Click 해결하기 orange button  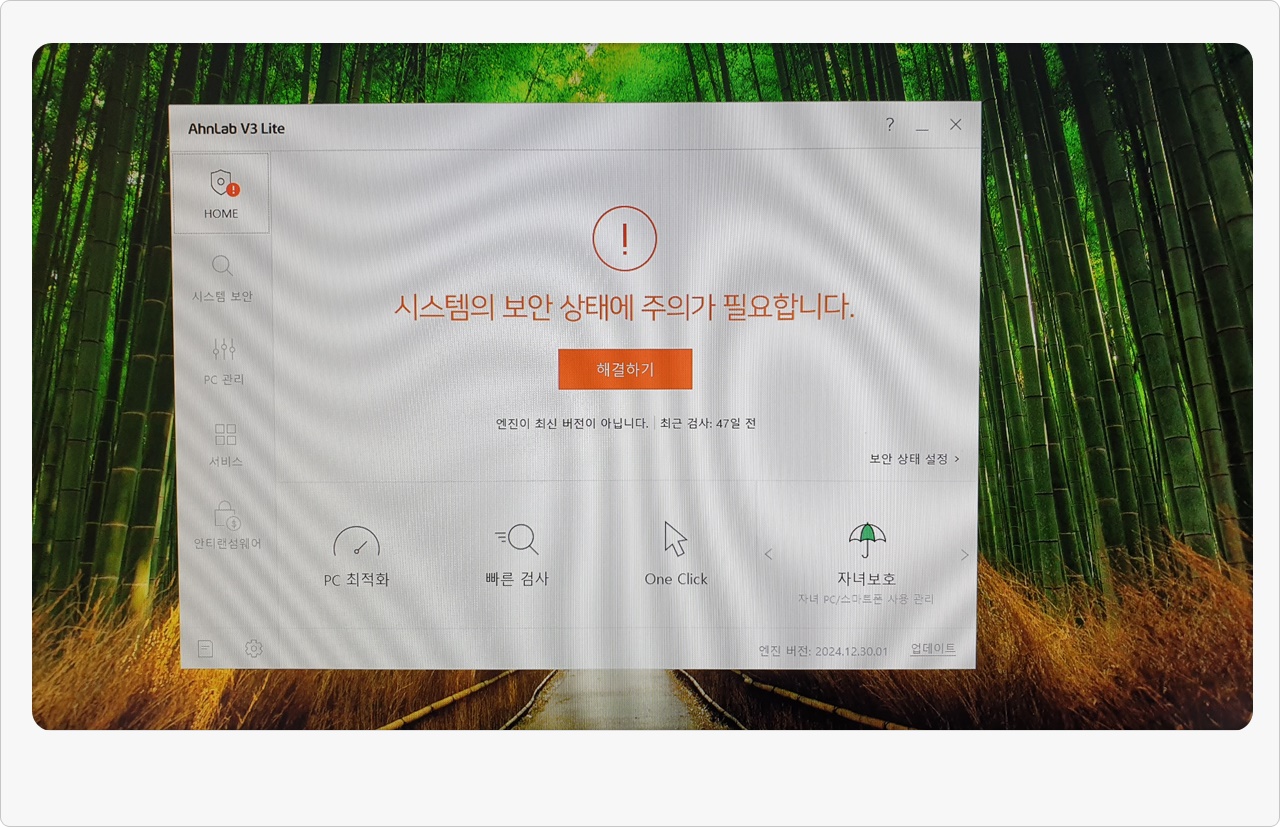click(625, 369)
